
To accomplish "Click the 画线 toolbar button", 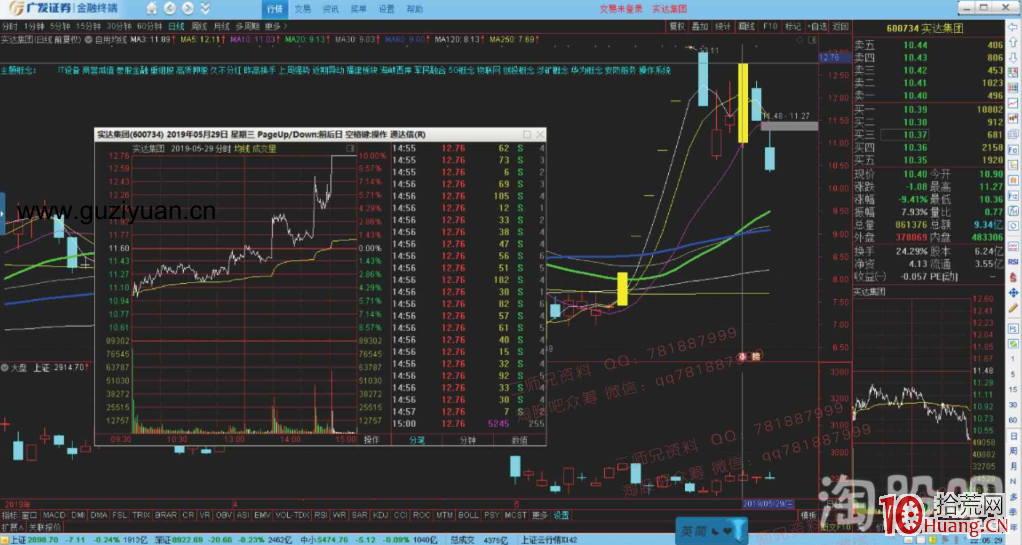I will pos(746,27).
